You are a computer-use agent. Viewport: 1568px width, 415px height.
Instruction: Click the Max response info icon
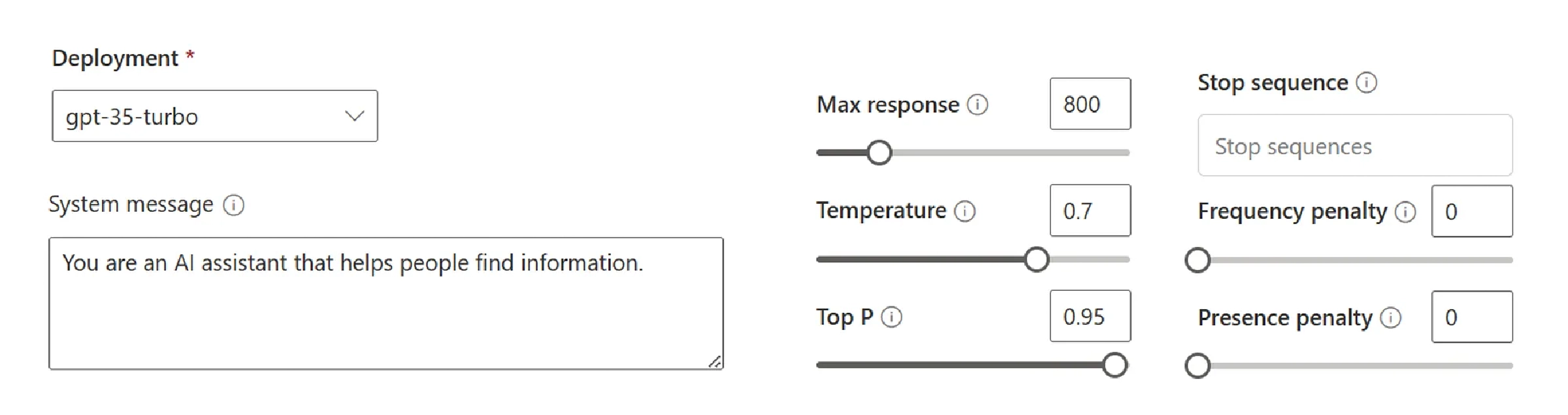pyautogui.click(x=979, y=103)
